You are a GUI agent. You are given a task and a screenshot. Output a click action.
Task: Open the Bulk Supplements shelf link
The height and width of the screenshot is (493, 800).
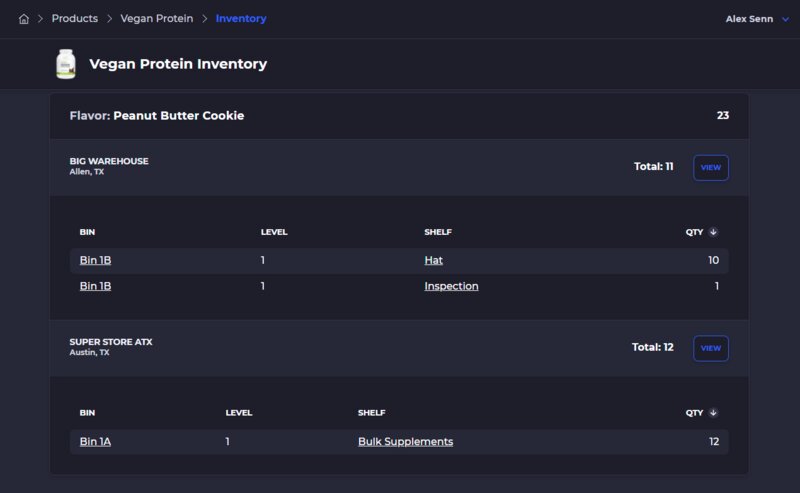click(x=405, y=441)
